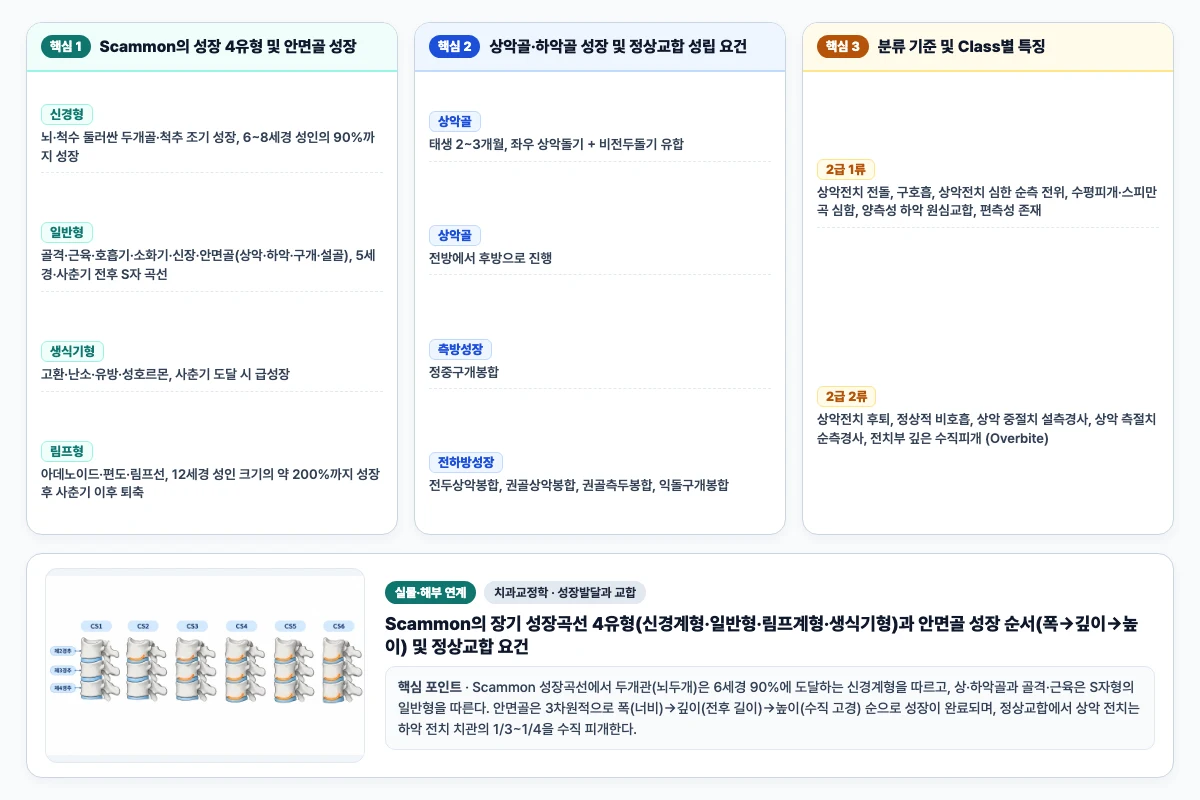This screenshot has height=800, width=1200.
Task: Click the 실물·해부 연계 badge
Action: click(x=431, y=592)
